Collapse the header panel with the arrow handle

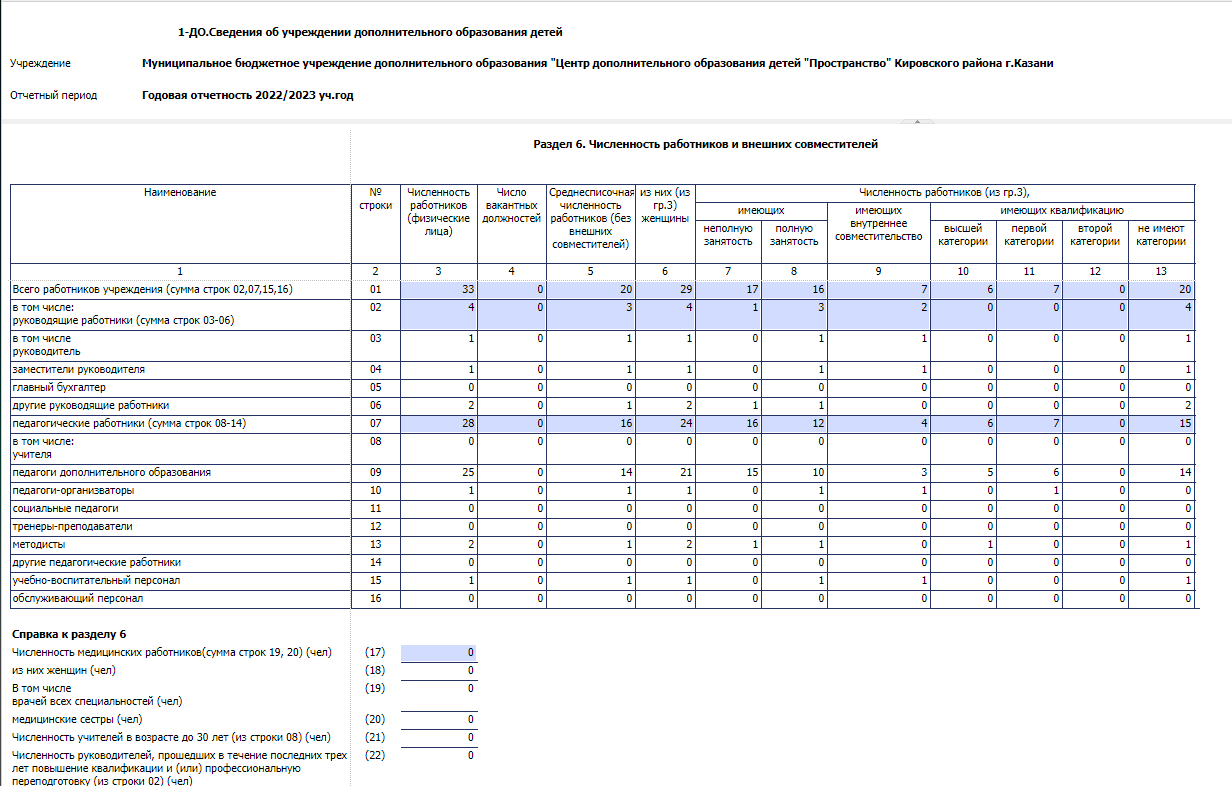point(918,122)
